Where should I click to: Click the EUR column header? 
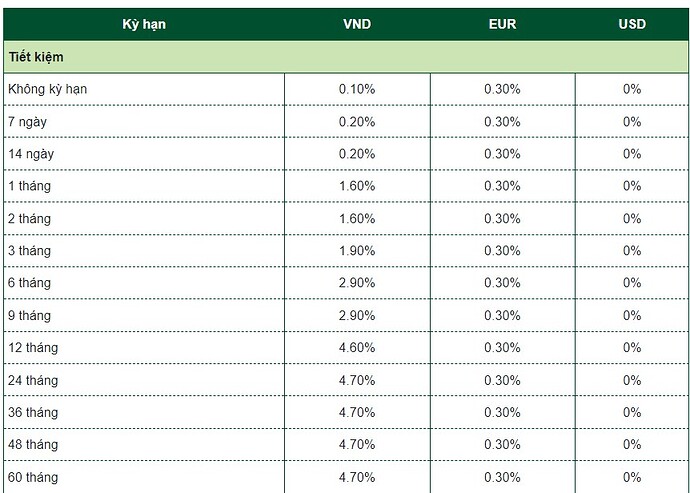tap(502, 24)
